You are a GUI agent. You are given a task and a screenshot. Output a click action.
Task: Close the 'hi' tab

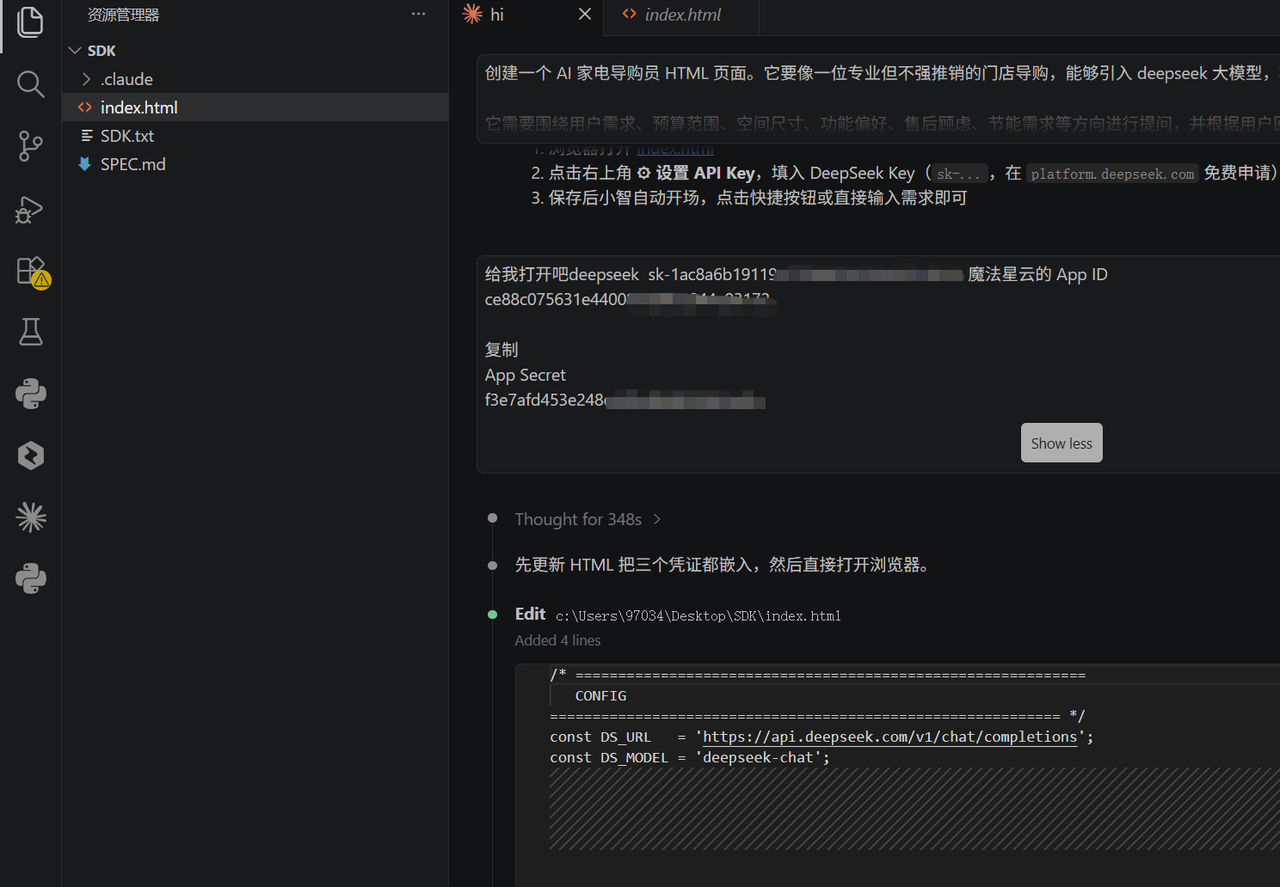pos(585,14)
